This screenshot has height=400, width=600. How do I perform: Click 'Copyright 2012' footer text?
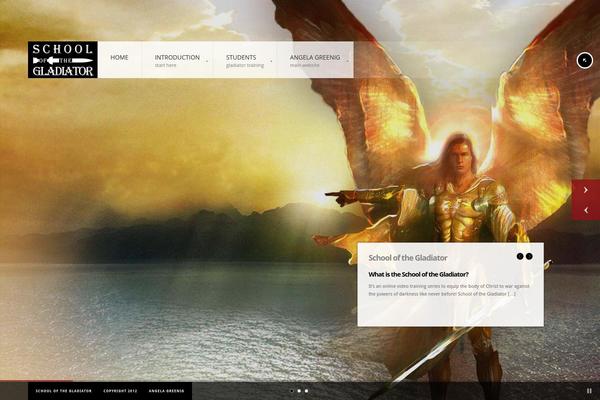click(x=120, y=391)
